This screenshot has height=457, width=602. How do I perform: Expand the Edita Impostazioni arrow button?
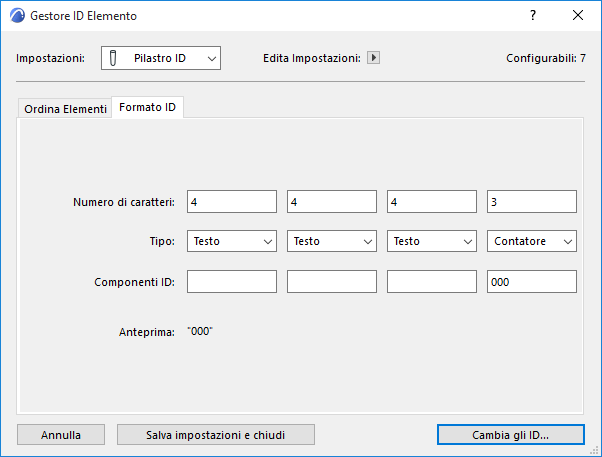tap(374, 58)
